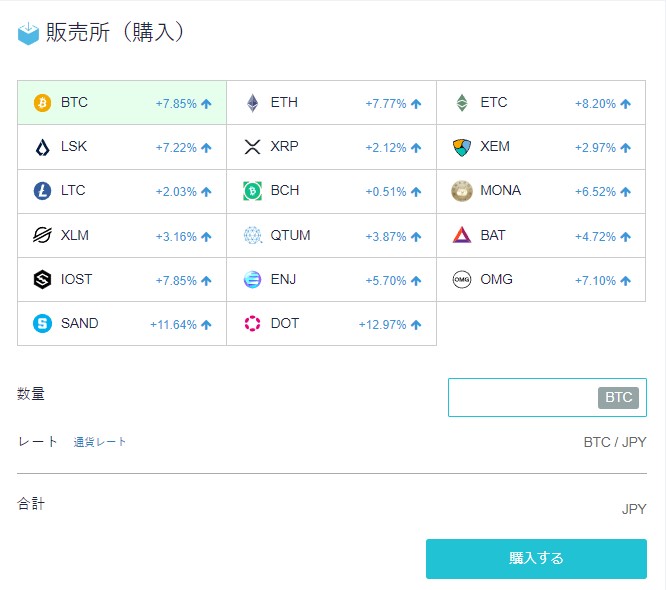Switch to the MONA currency label

(500, 190)
